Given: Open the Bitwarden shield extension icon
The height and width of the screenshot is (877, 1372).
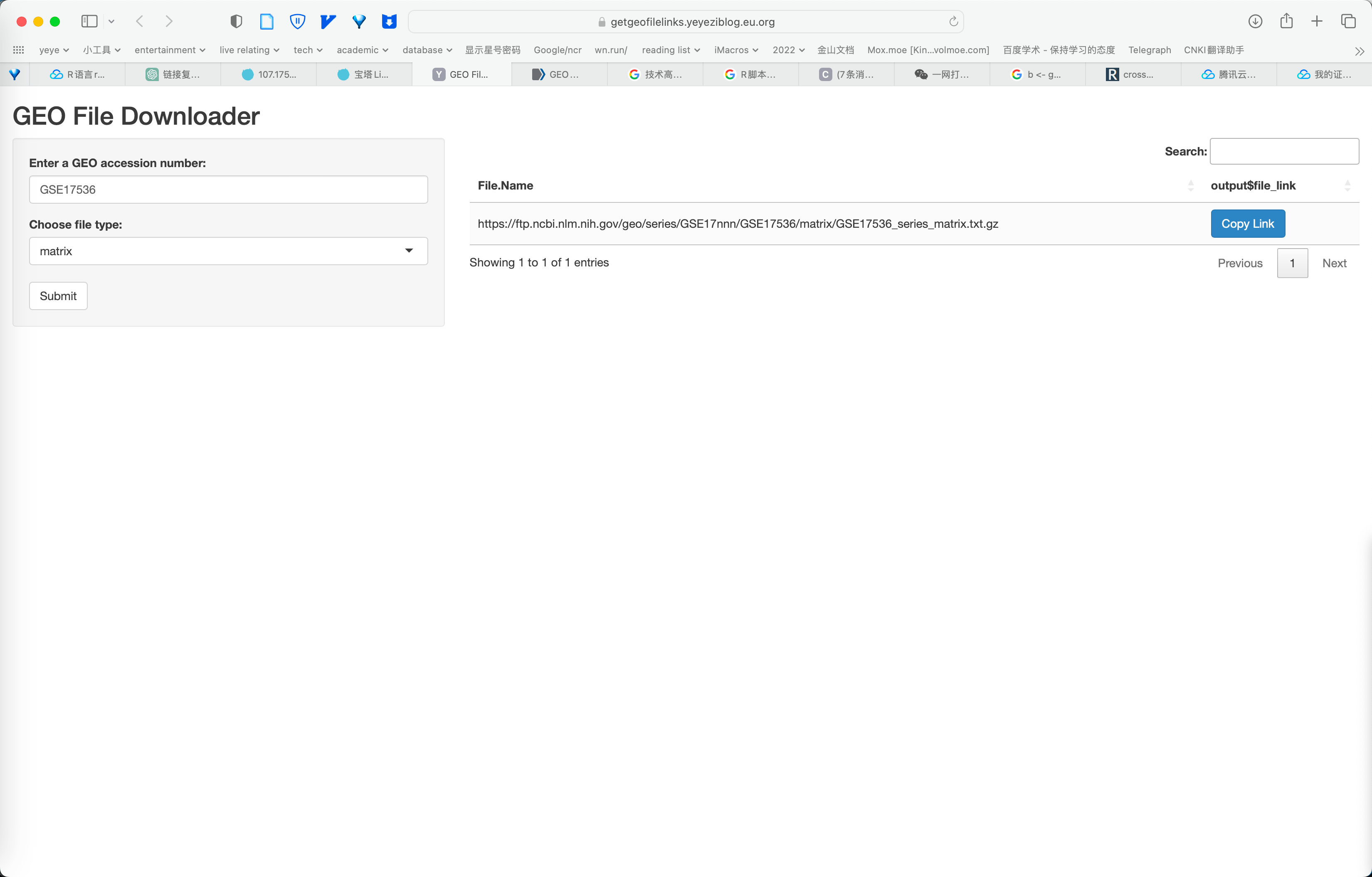Looking at the screenshot, I should pyautogui.click(x=297, y=22).
